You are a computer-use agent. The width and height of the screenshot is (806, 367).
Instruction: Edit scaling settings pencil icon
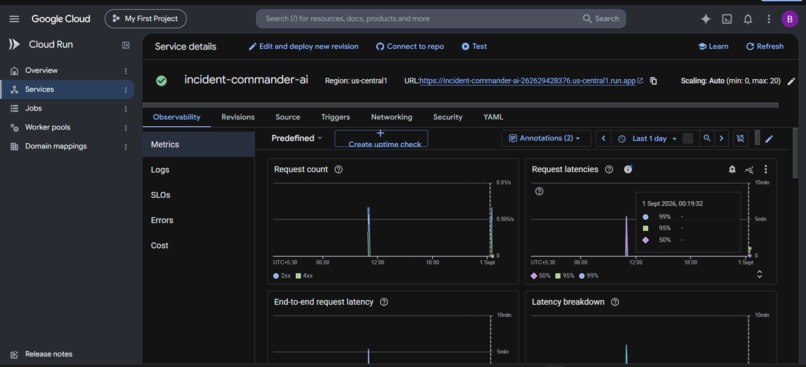[x=791, y=81]
